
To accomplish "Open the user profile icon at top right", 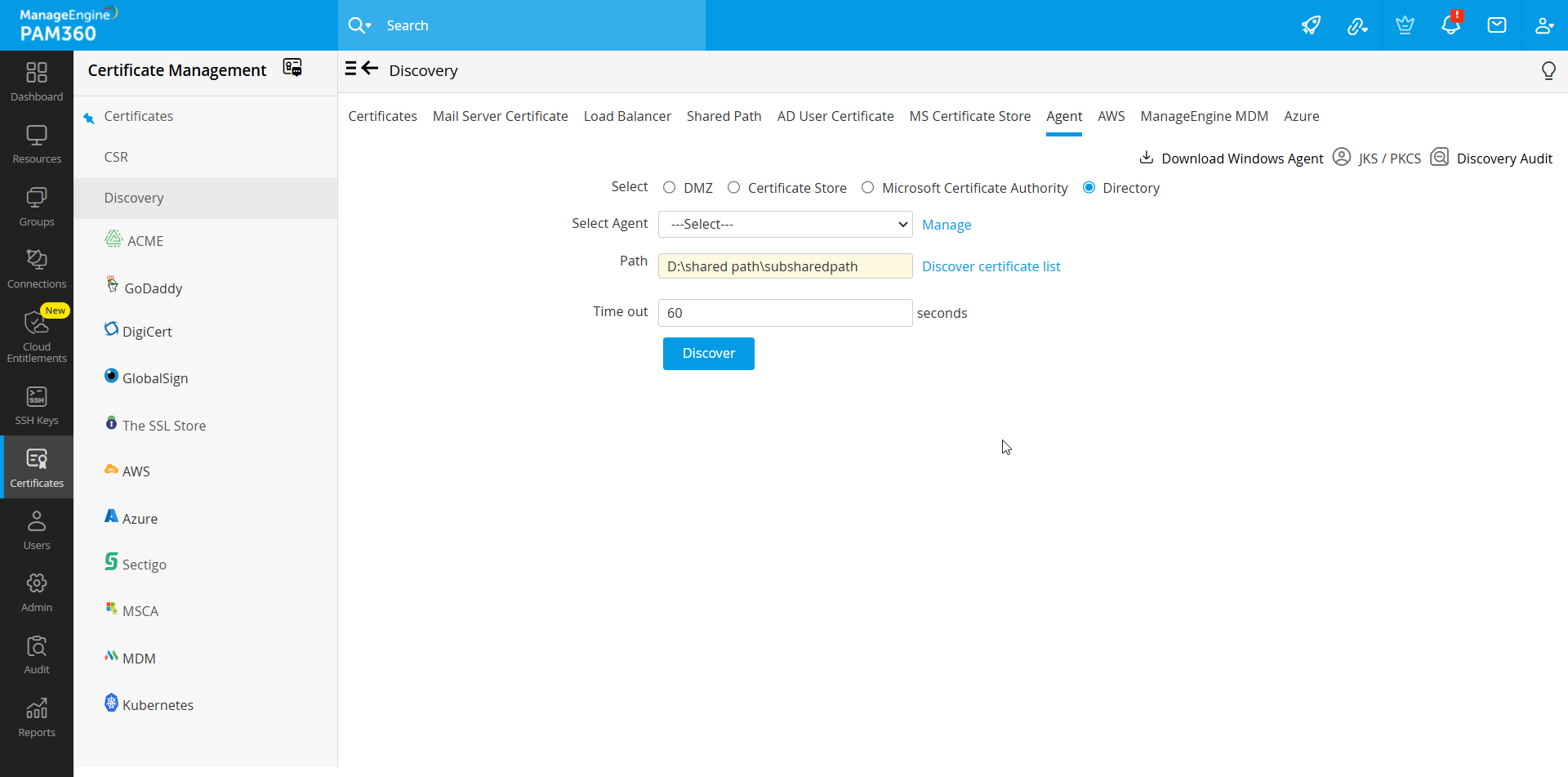I will click(x=1543, y=25).
